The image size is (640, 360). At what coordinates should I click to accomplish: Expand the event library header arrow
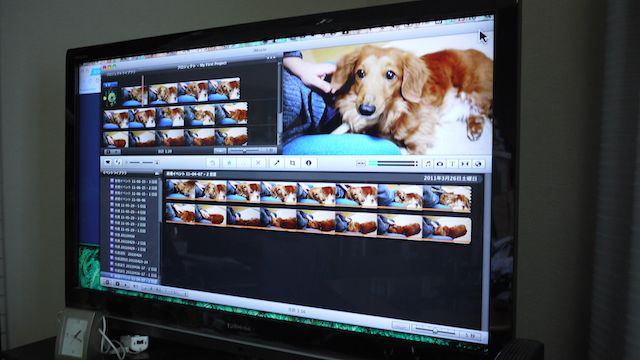pos(157,173)
